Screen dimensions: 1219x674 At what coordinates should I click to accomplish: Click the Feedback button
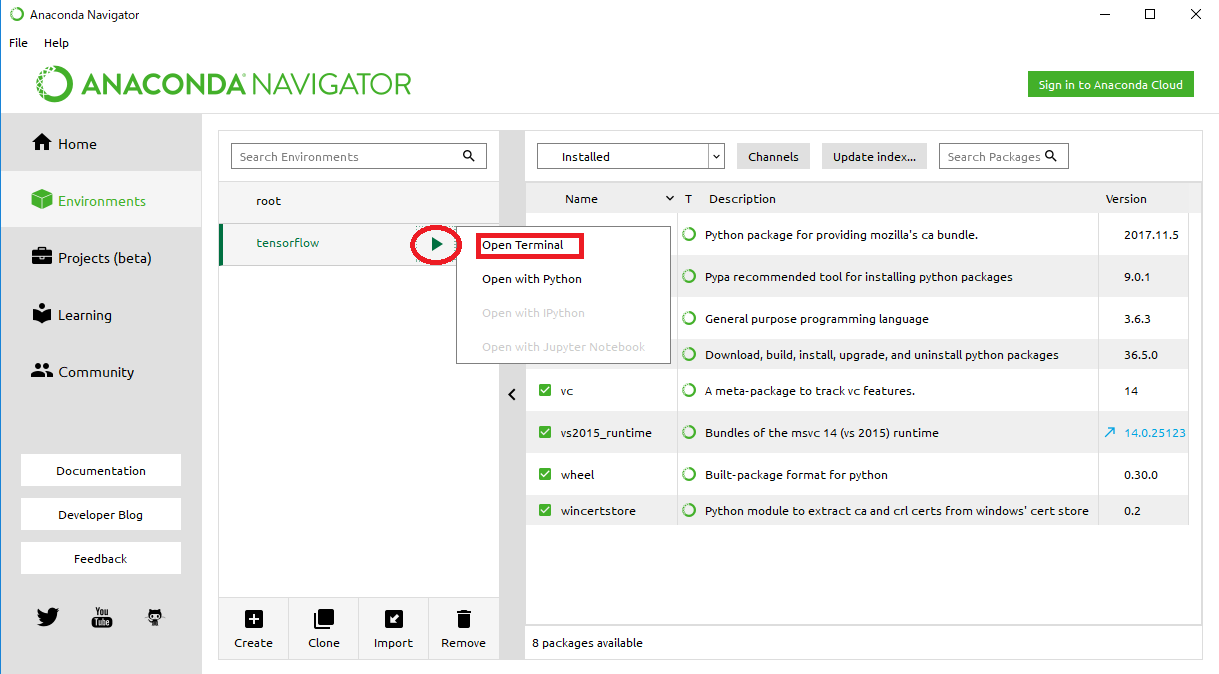pos(101,558)
